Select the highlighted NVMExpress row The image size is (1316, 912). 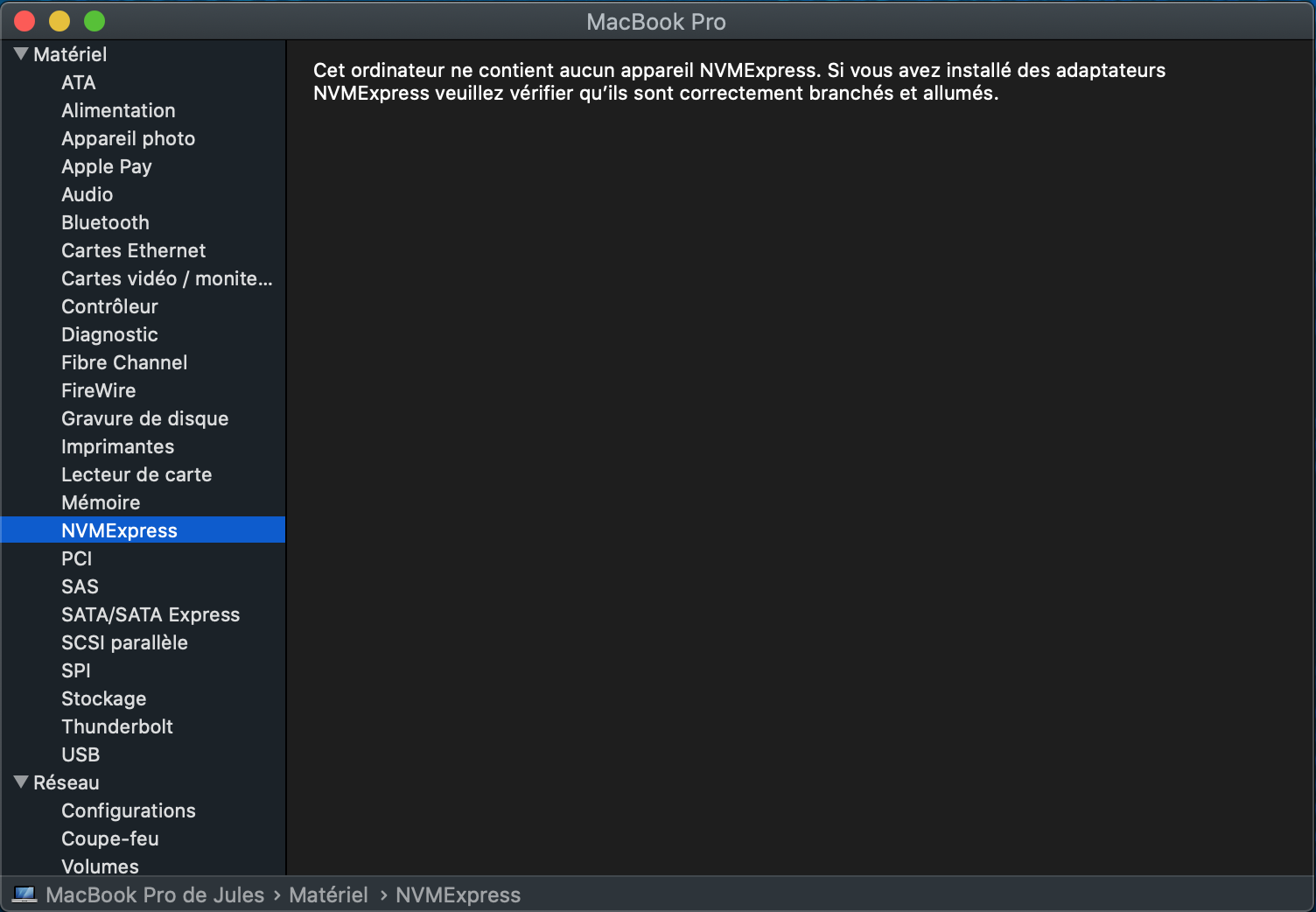pos(143,530)
